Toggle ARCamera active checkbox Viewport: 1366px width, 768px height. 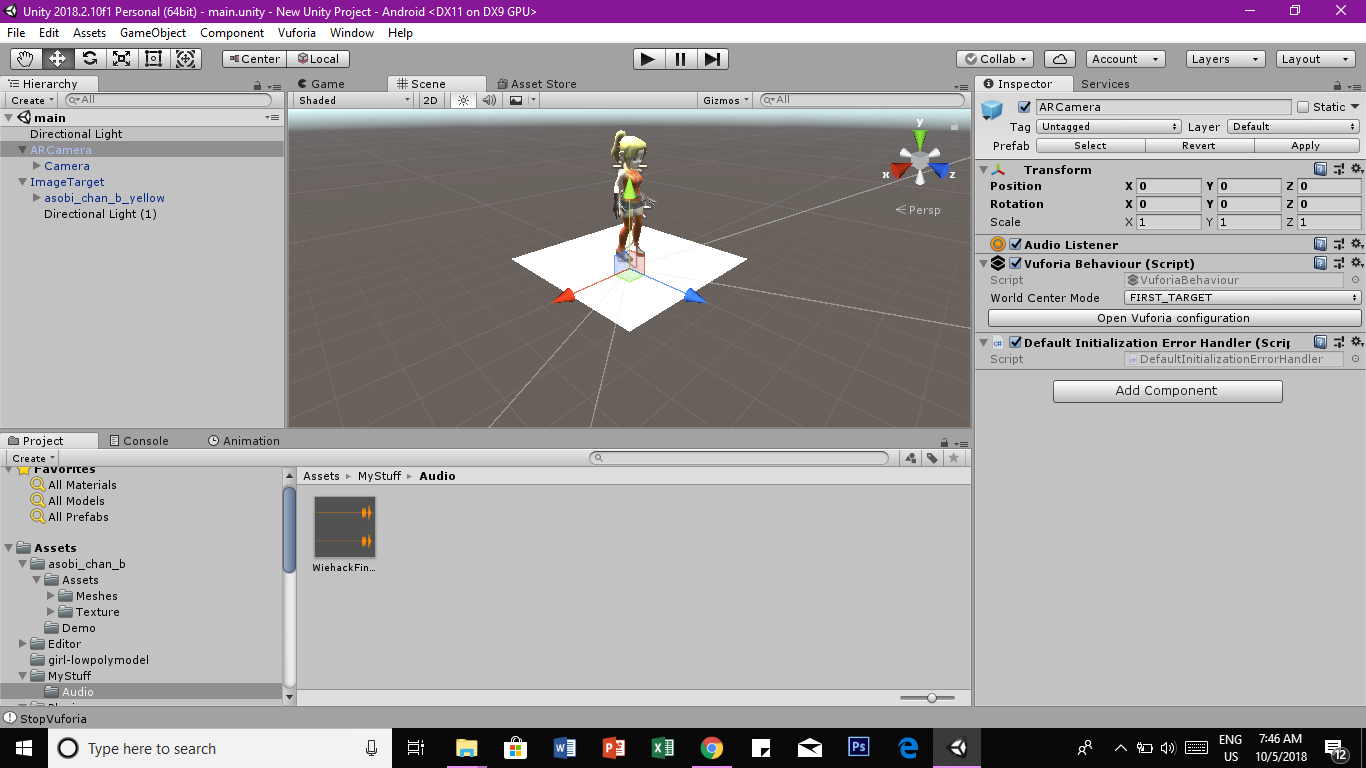click(1024, 107)
